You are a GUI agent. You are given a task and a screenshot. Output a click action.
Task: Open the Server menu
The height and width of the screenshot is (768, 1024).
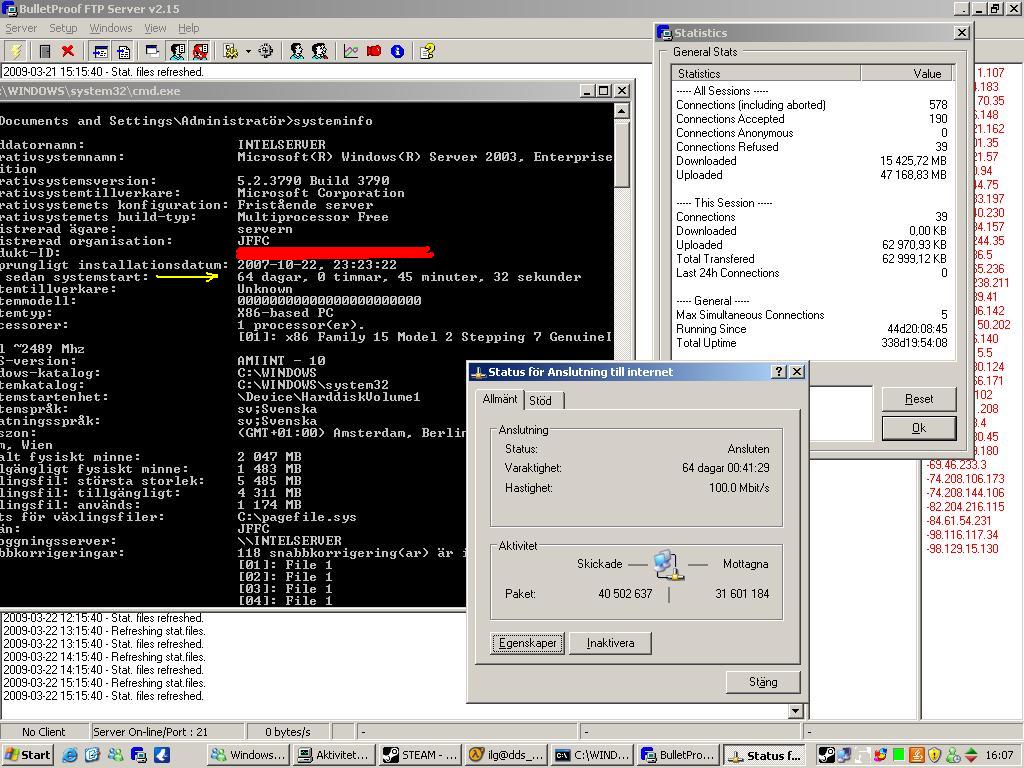21,28
